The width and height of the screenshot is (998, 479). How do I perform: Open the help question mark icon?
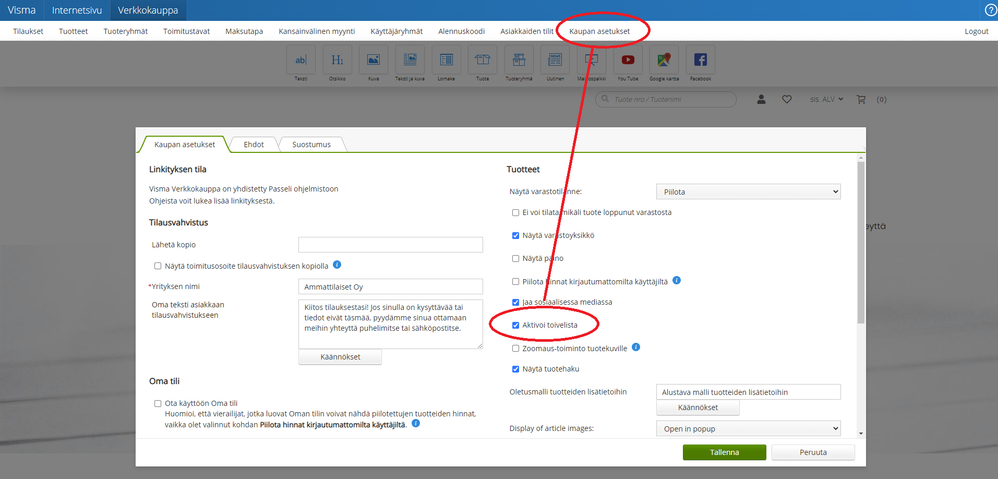pyautogui.click(x=990, y=10)
